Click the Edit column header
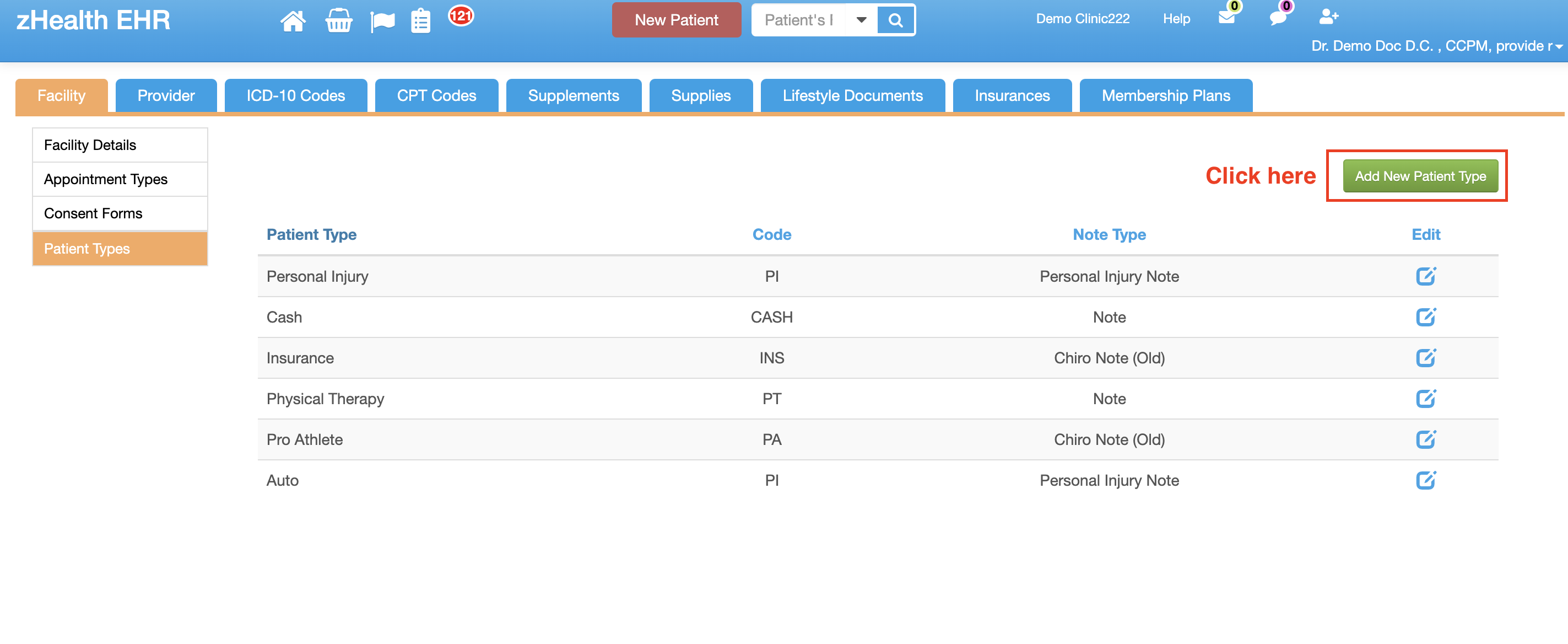The height and width of the screenshot is (644, 1568). [x=1425, y=234]
